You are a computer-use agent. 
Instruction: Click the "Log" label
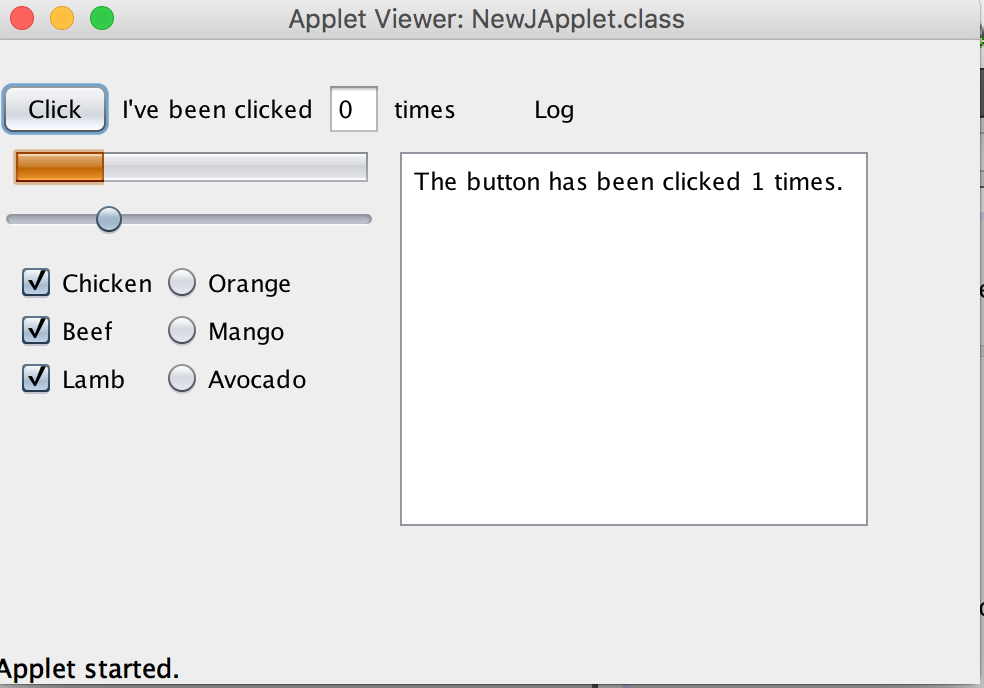(554, 110)
